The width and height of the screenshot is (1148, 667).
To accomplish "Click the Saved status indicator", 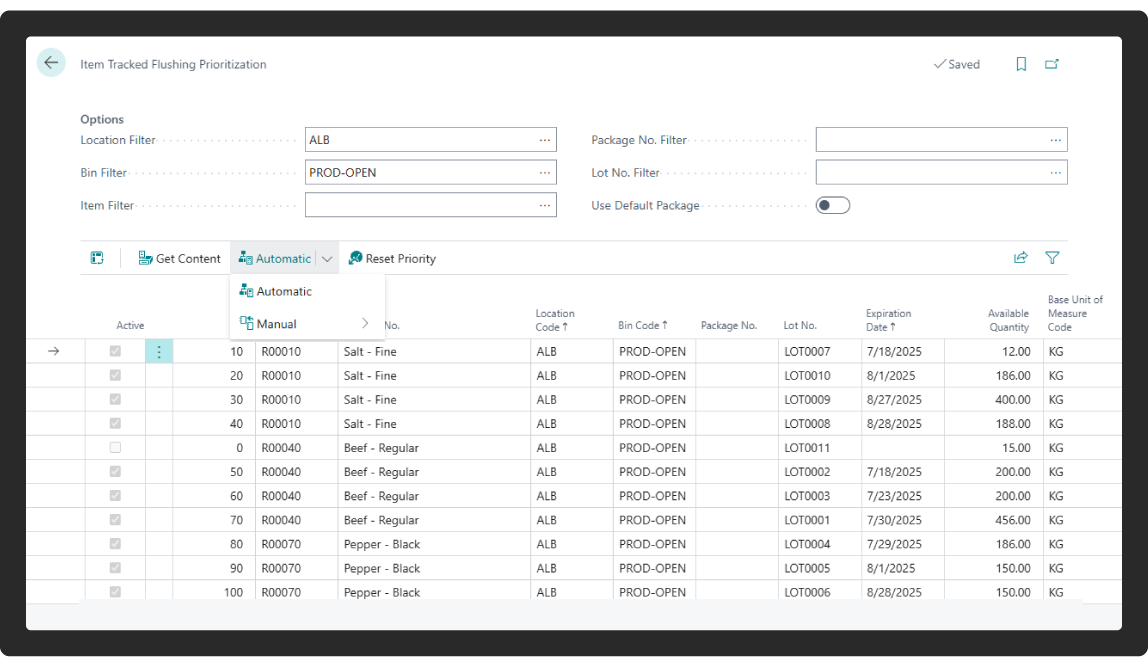I will pyautogui.click(x=956, y=64).
